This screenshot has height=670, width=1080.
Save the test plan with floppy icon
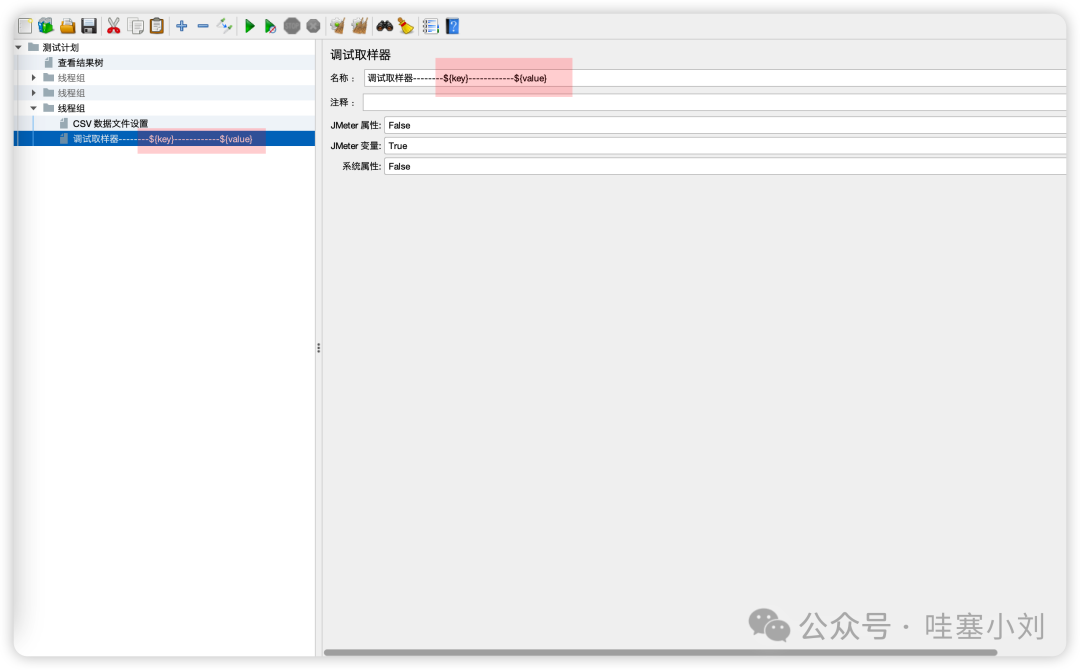tap(89, 26)
